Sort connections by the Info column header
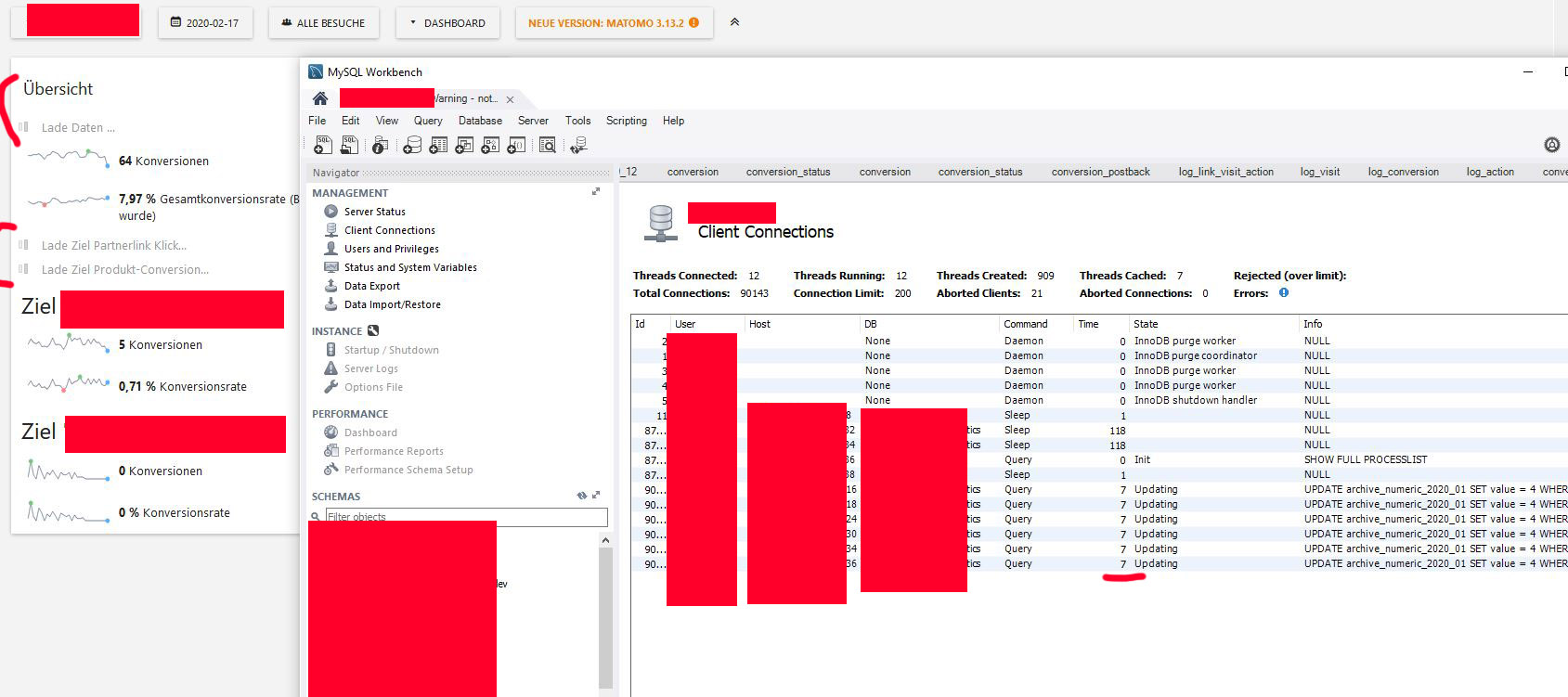This screenshot has height=697, width=1568. click(1432, 324)
